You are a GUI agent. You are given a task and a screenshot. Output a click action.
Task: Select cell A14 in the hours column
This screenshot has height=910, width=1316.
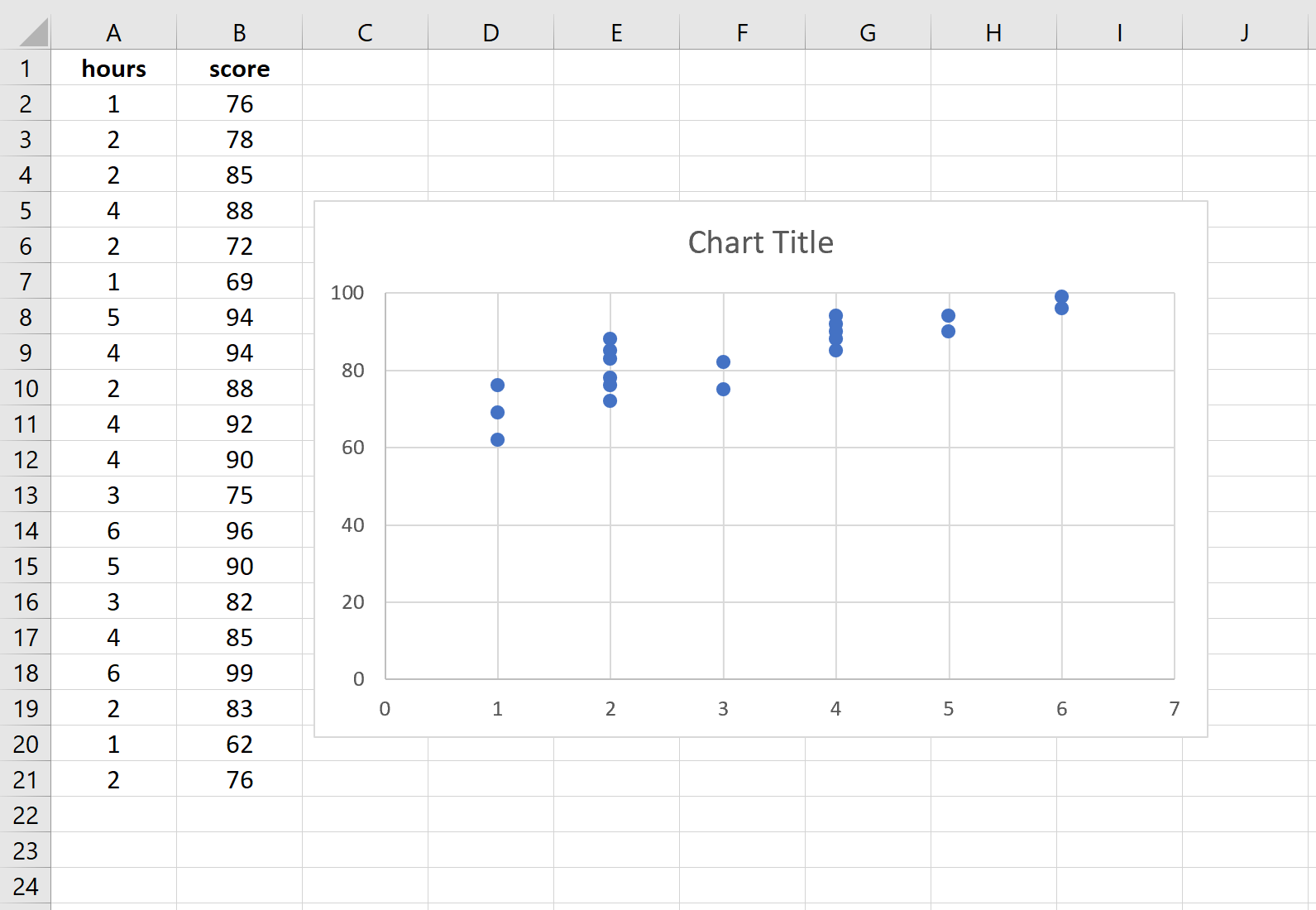(113, 531)
